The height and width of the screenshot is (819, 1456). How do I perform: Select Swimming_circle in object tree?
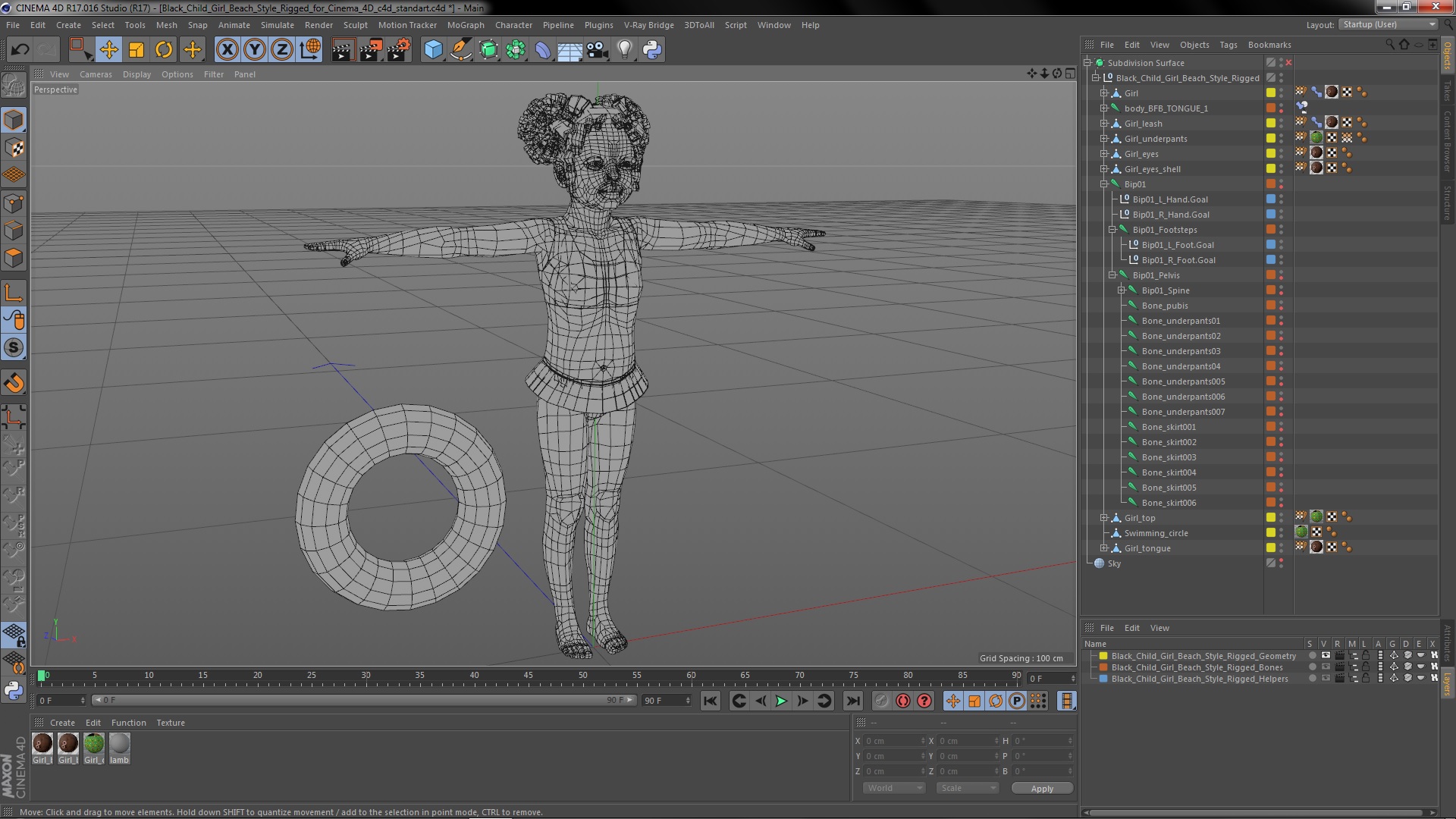pyautogui.click(x=1156, y=533)
